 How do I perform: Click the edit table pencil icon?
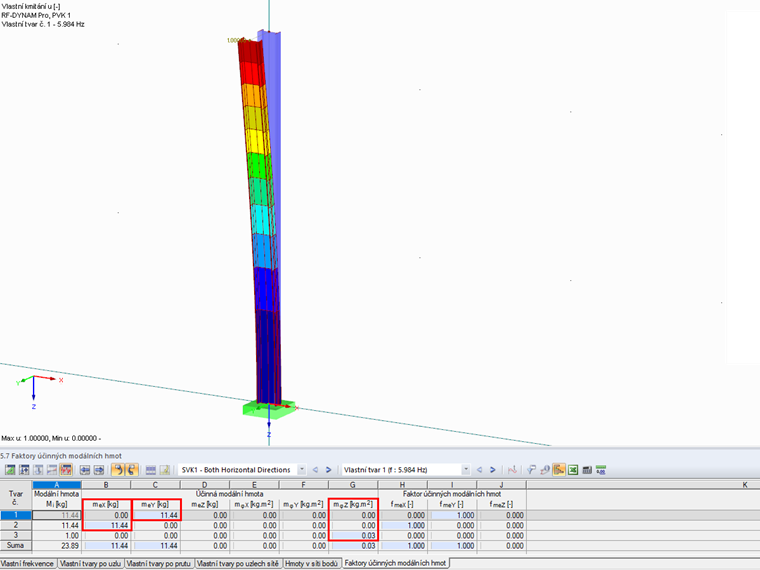click(x=165, y=470)
